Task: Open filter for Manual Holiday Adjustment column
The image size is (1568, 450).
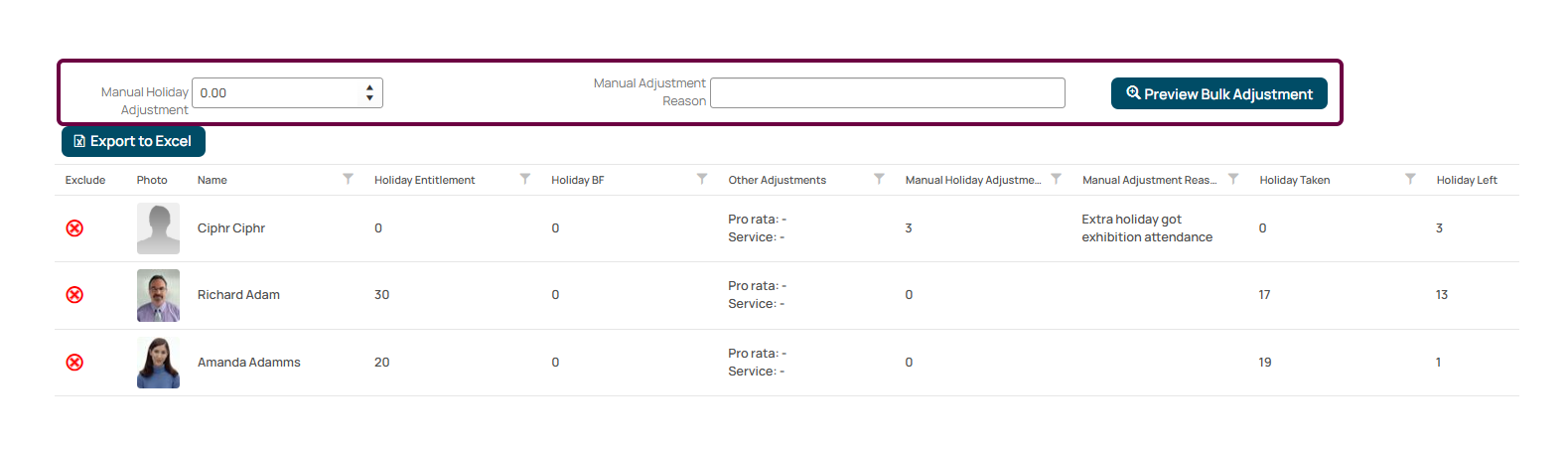Action: pos(1056,179)
